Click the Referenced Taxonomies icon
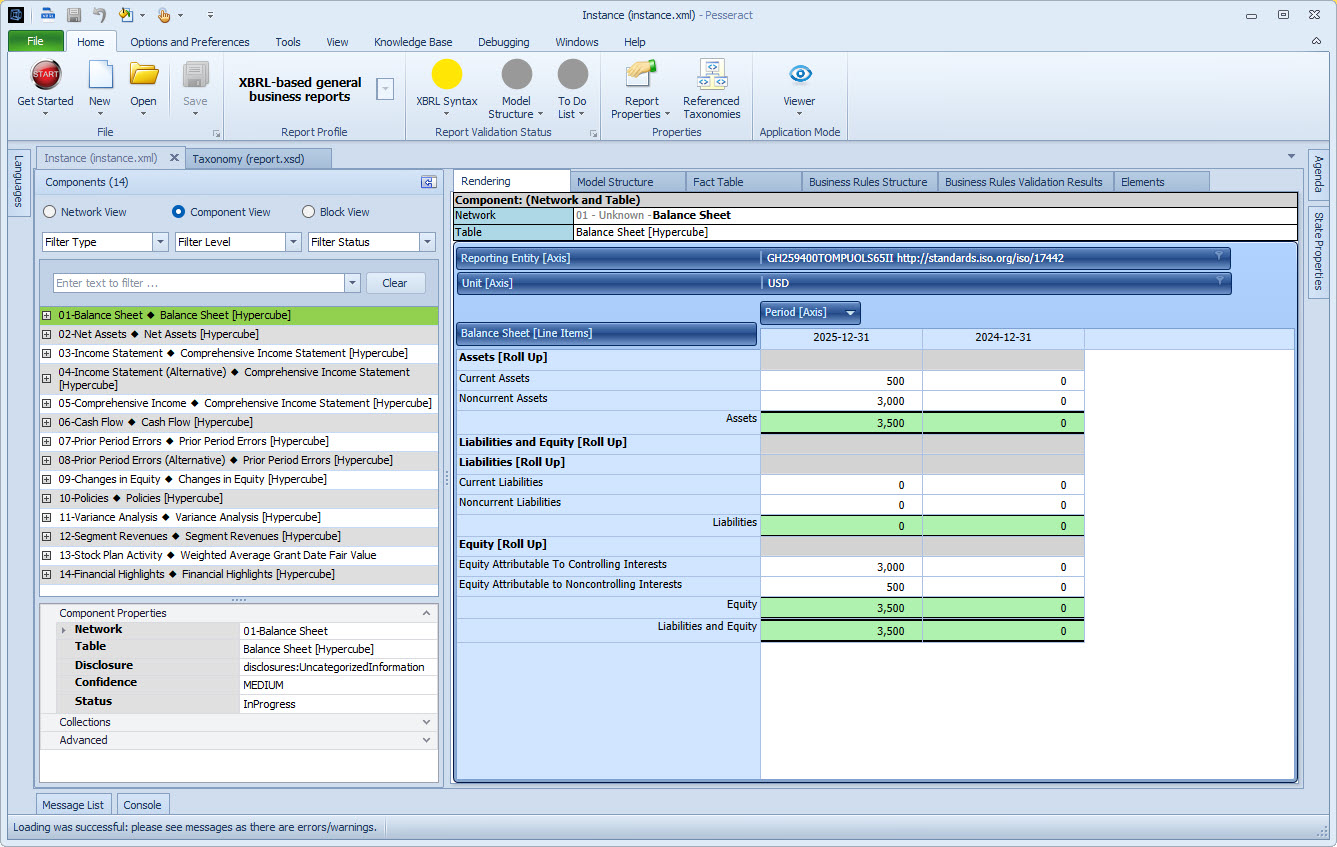This screenshot has height=847, width=1337. 711,75
